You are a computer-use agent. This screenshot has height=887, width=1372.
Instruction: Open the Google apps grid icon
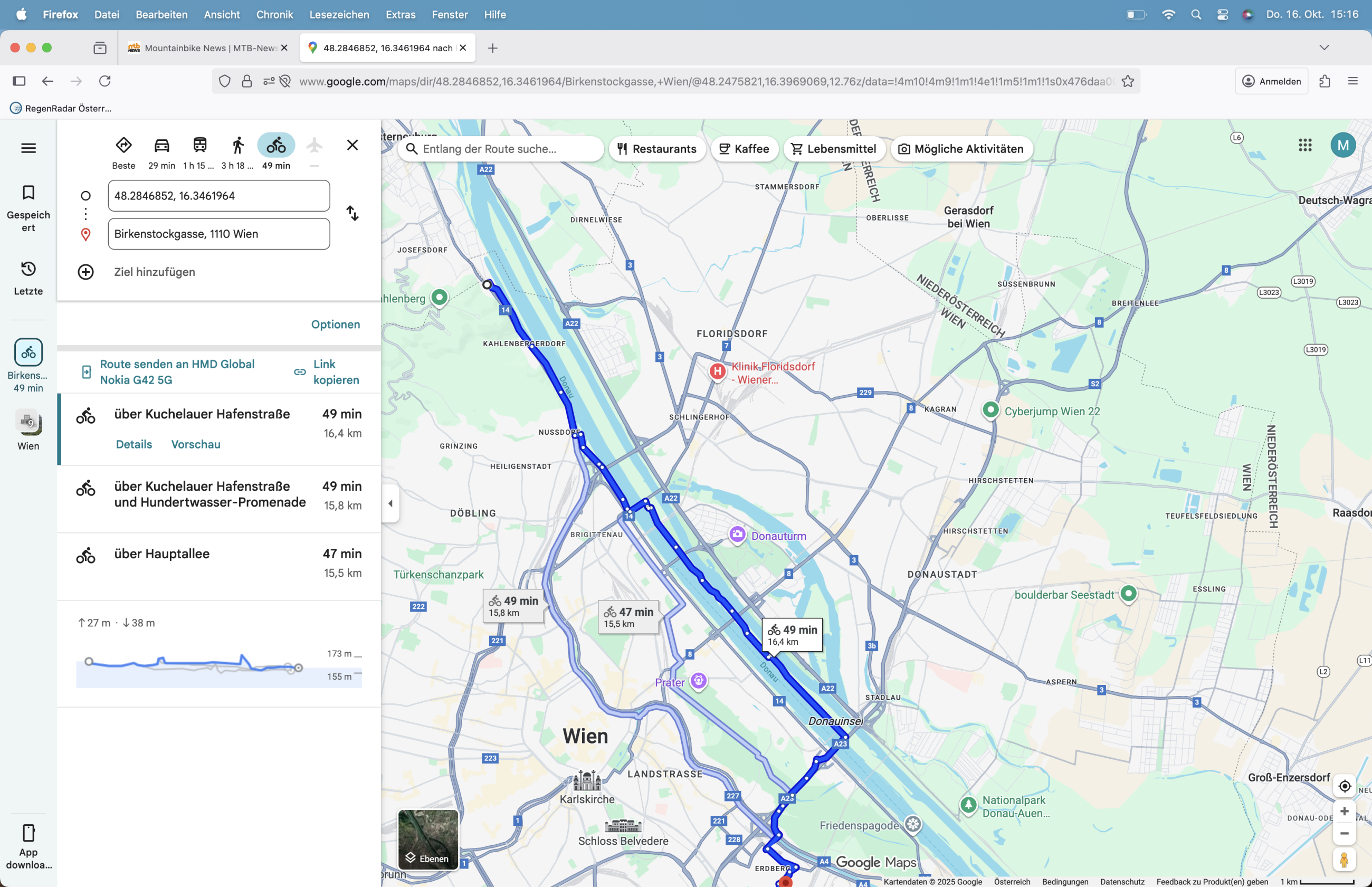click(1304, 145)
